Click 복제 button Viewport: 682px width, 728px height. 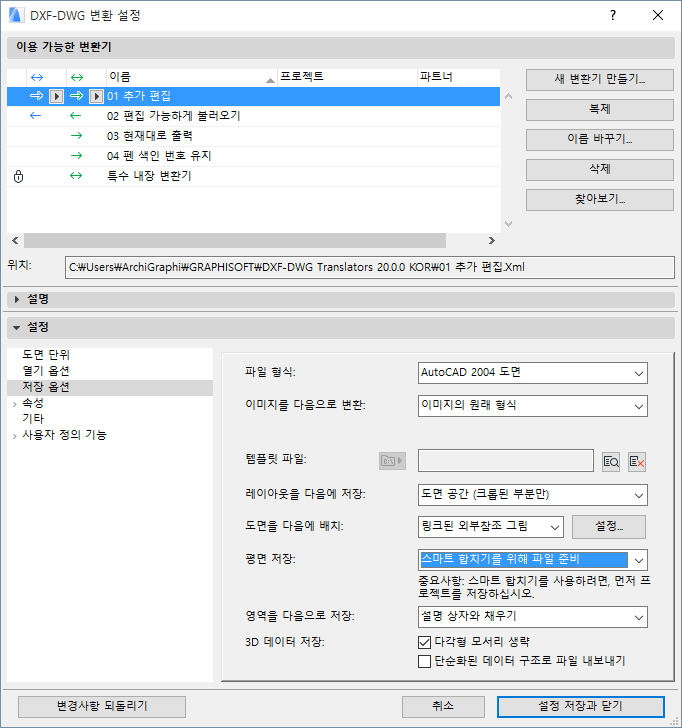[600, 110]
